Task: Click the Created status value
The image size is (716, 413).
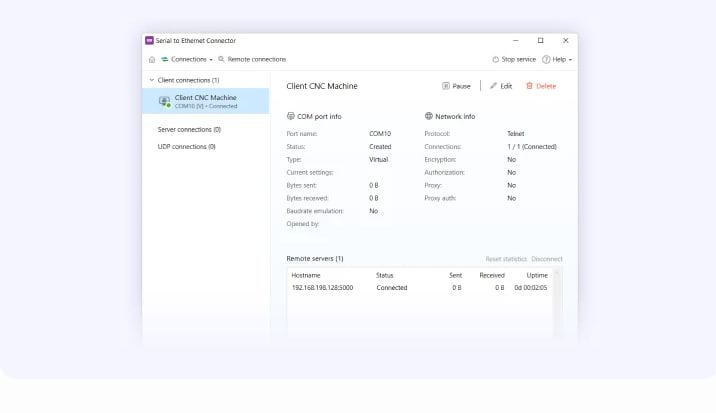Action: [x=380, y=147]
